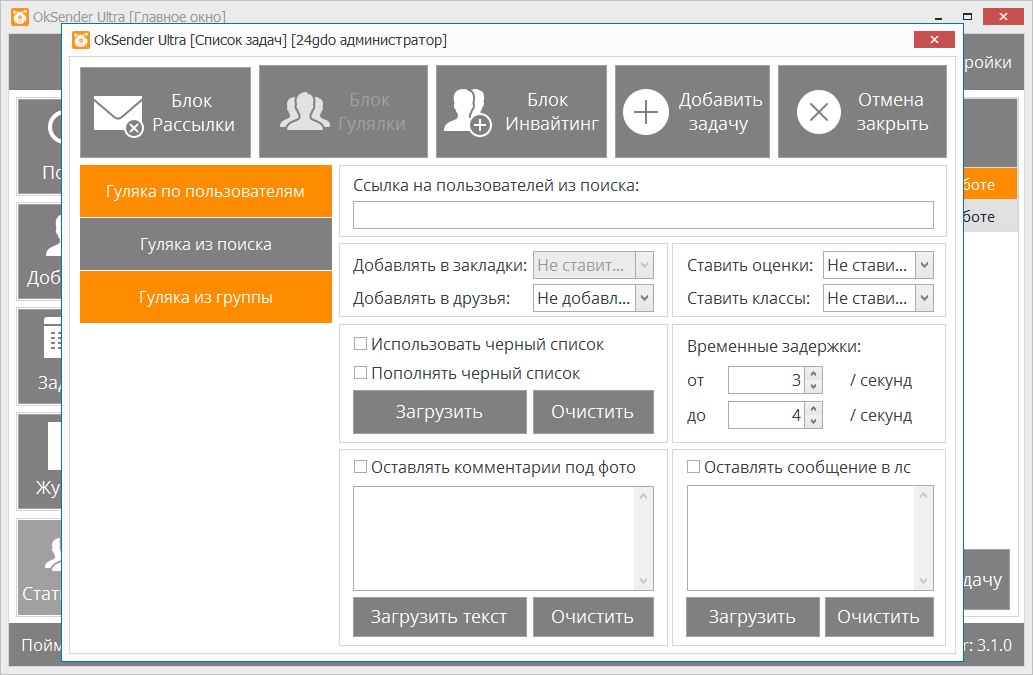Click the Отмена закрыть X circle icon
The height and width of the screenshot is (675, 1033).
pos(818,113)
